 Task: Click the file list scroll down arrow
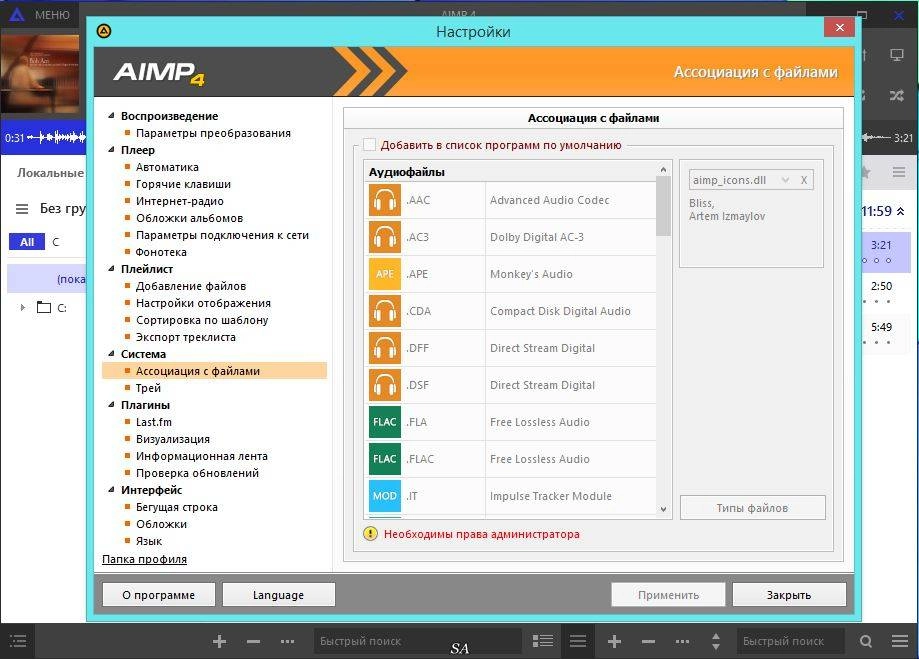(663, 509)
